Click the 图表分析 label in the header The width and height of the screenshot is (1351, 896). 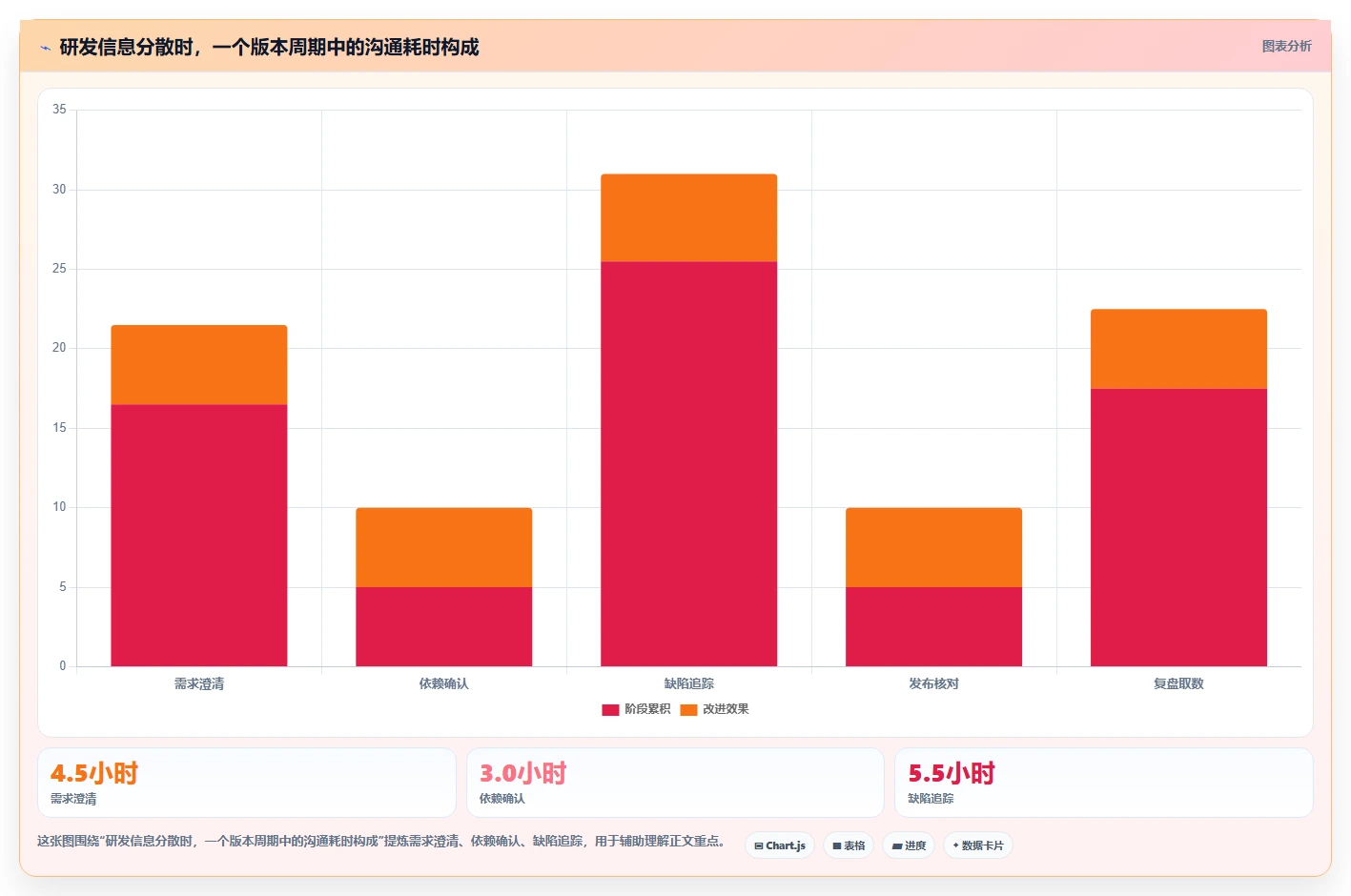click(x=1286, y=46)
